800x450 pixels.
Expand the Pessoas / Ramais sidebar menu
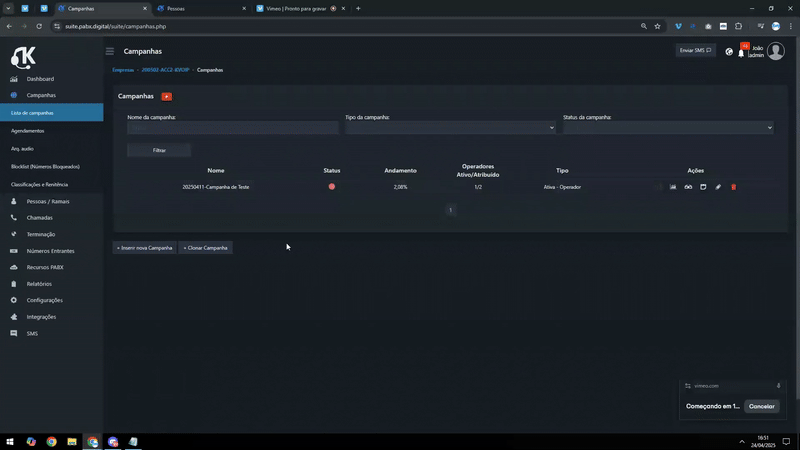click(x=48, y=202)
